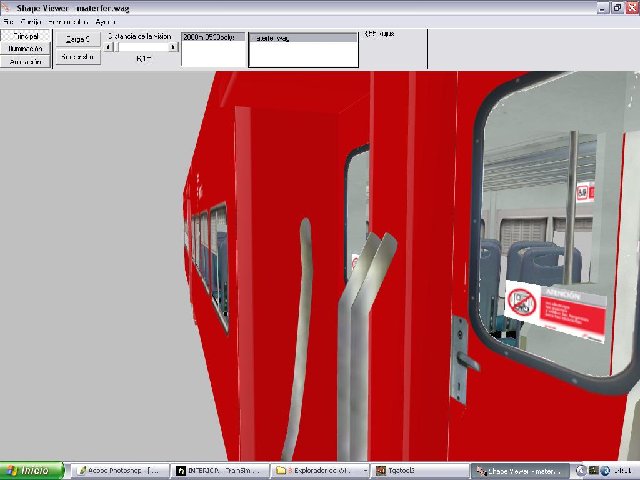Restore down the Shape Viewer window

pos(616,7)
